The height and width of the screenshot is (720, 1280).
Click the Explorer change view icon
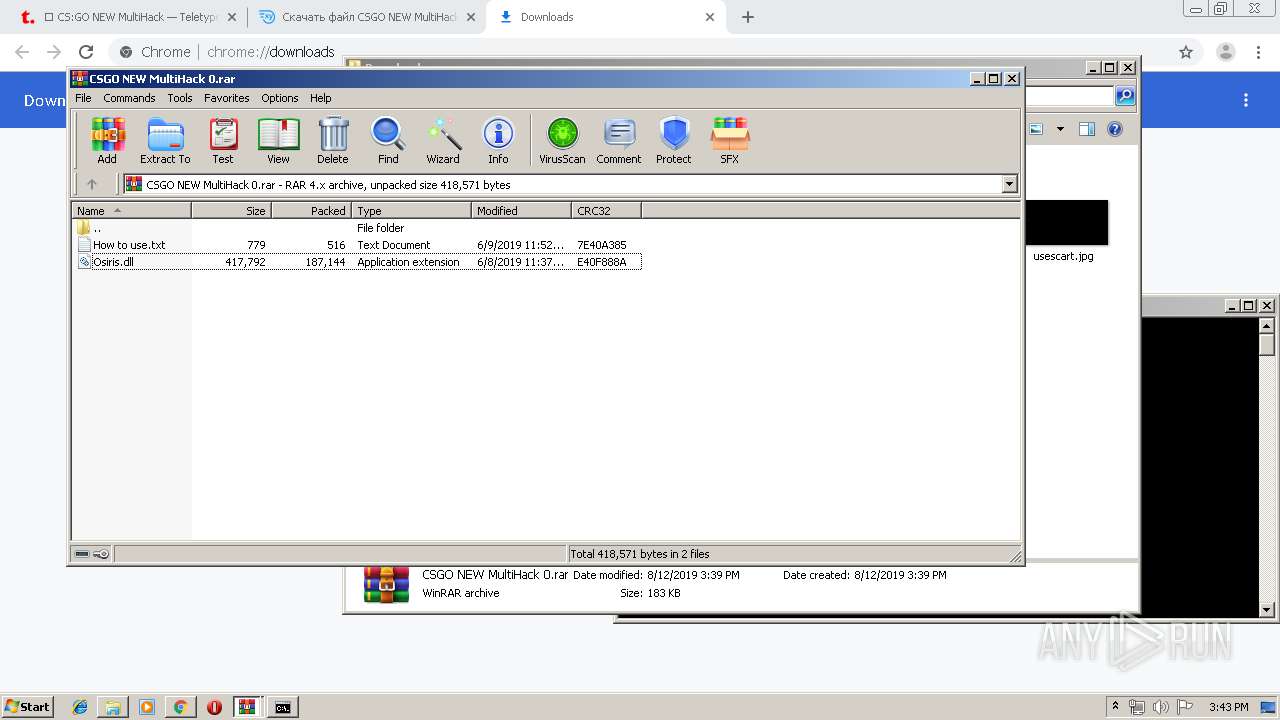tap(1036, 129)
